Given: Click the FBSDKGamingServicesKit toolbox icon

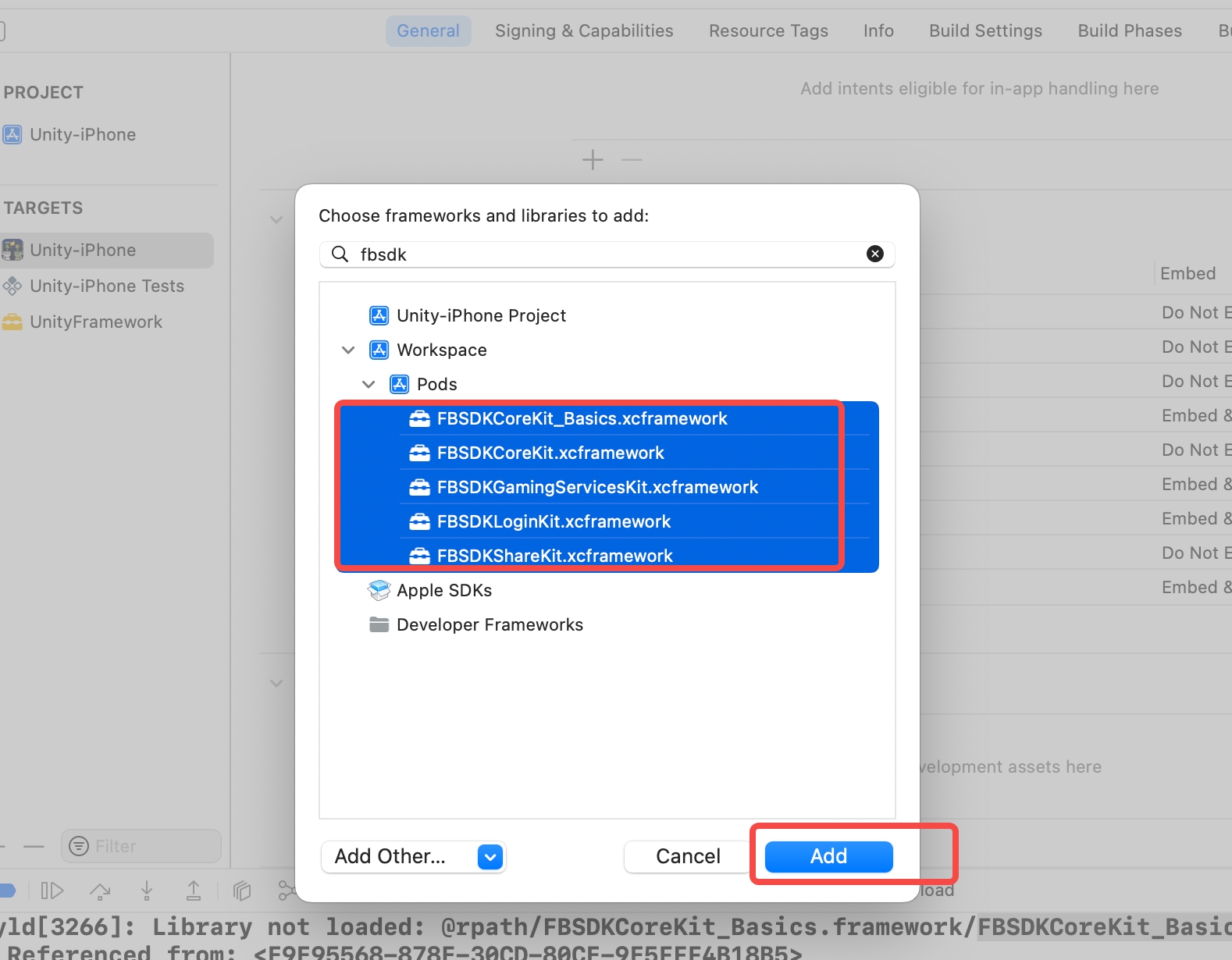Looking at the screenshot, I should [x=419, y=487].
